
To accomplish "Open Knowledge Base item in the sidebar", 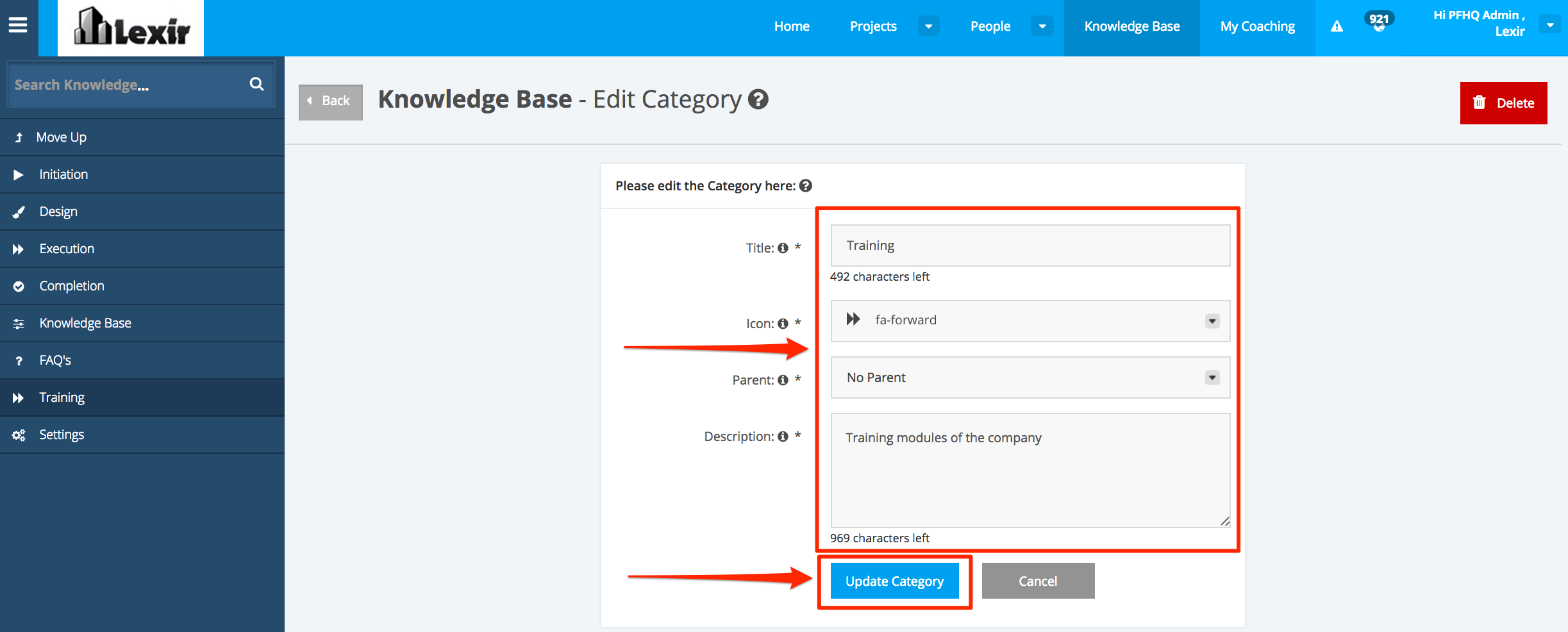I will click(142, 323).
